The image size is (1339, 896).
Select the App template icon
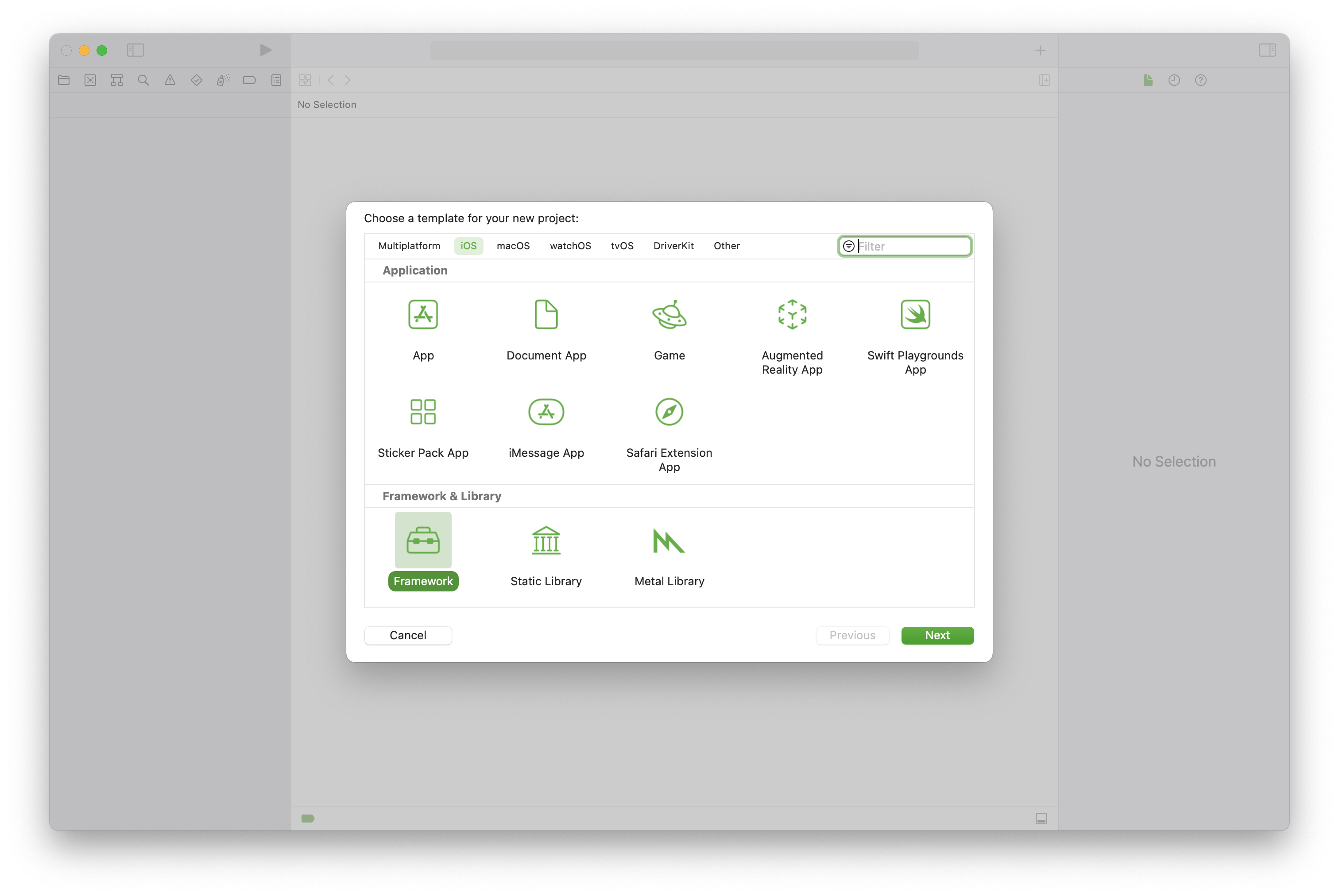pyautogui.click(x=423, y=315)
